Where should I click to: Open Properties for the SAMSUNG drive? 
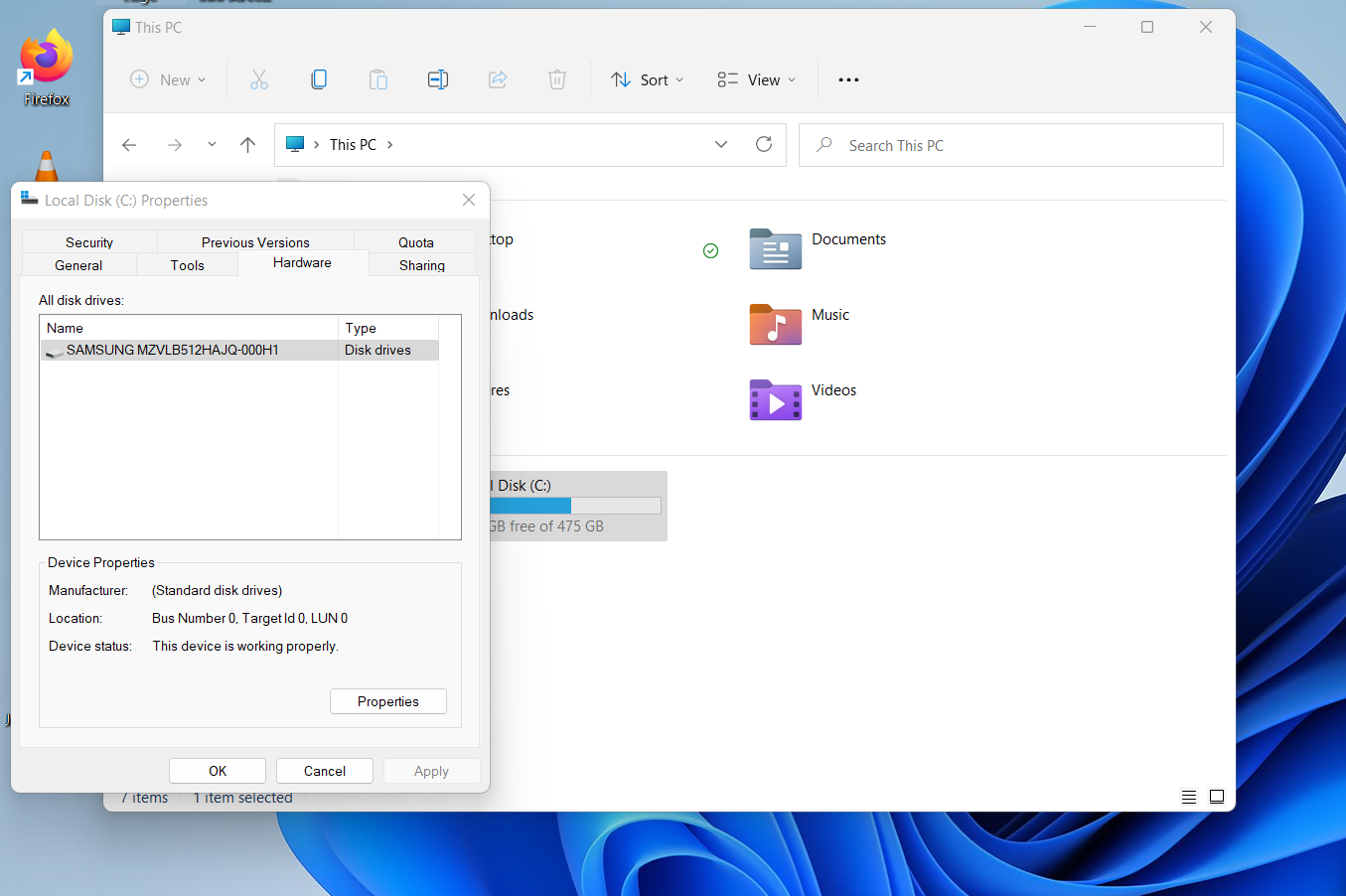387,701
